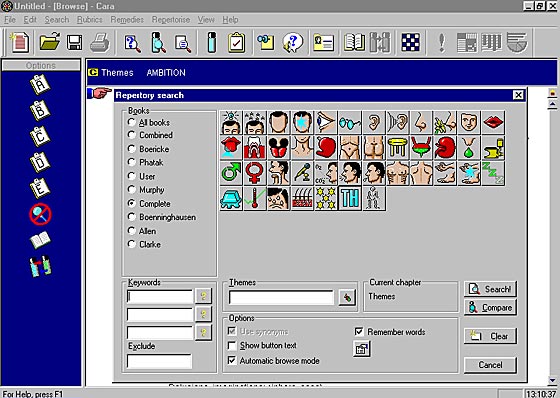
Task: Choose the Chest torso chapter icon
Action: coord(398,173)
